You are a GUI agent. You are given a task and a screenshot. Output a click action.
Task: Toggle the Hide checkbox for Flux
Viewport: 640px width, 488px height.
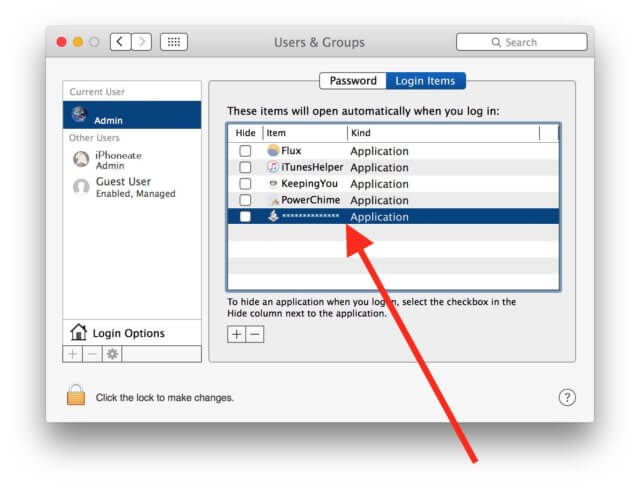tap(245, 151)
